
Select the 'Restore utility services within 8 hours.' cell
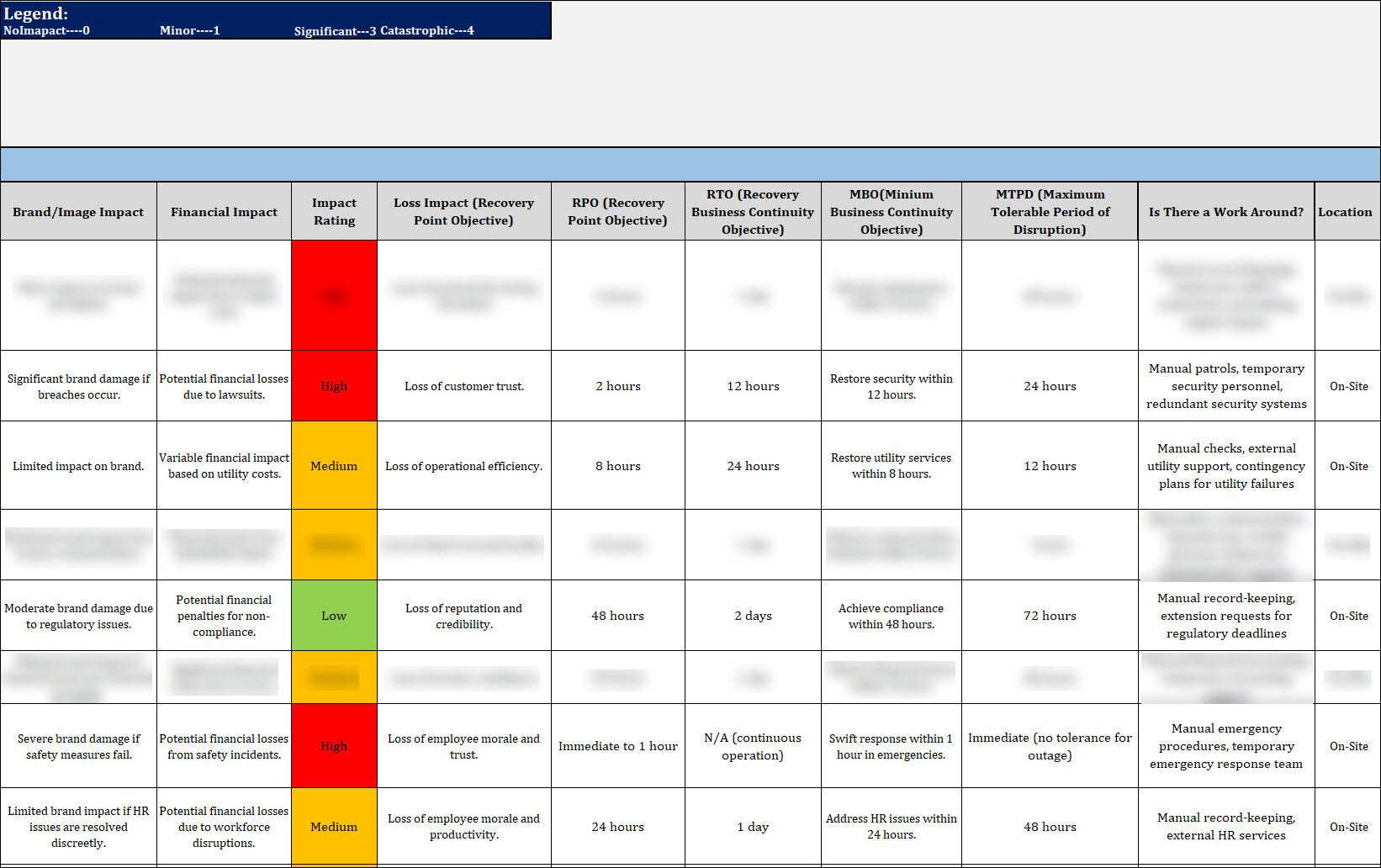[x=891, y=466]
